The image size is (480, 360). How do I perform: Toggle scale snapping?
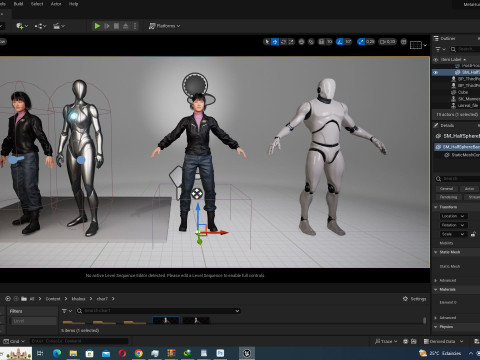coord(361,42)
